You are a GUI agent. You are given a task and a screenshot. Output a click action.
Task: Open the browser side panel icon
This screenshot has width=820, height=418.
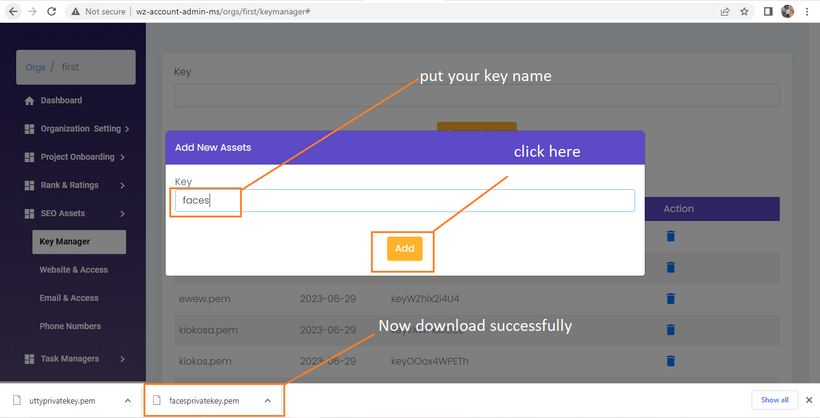(x=767, y=12)
